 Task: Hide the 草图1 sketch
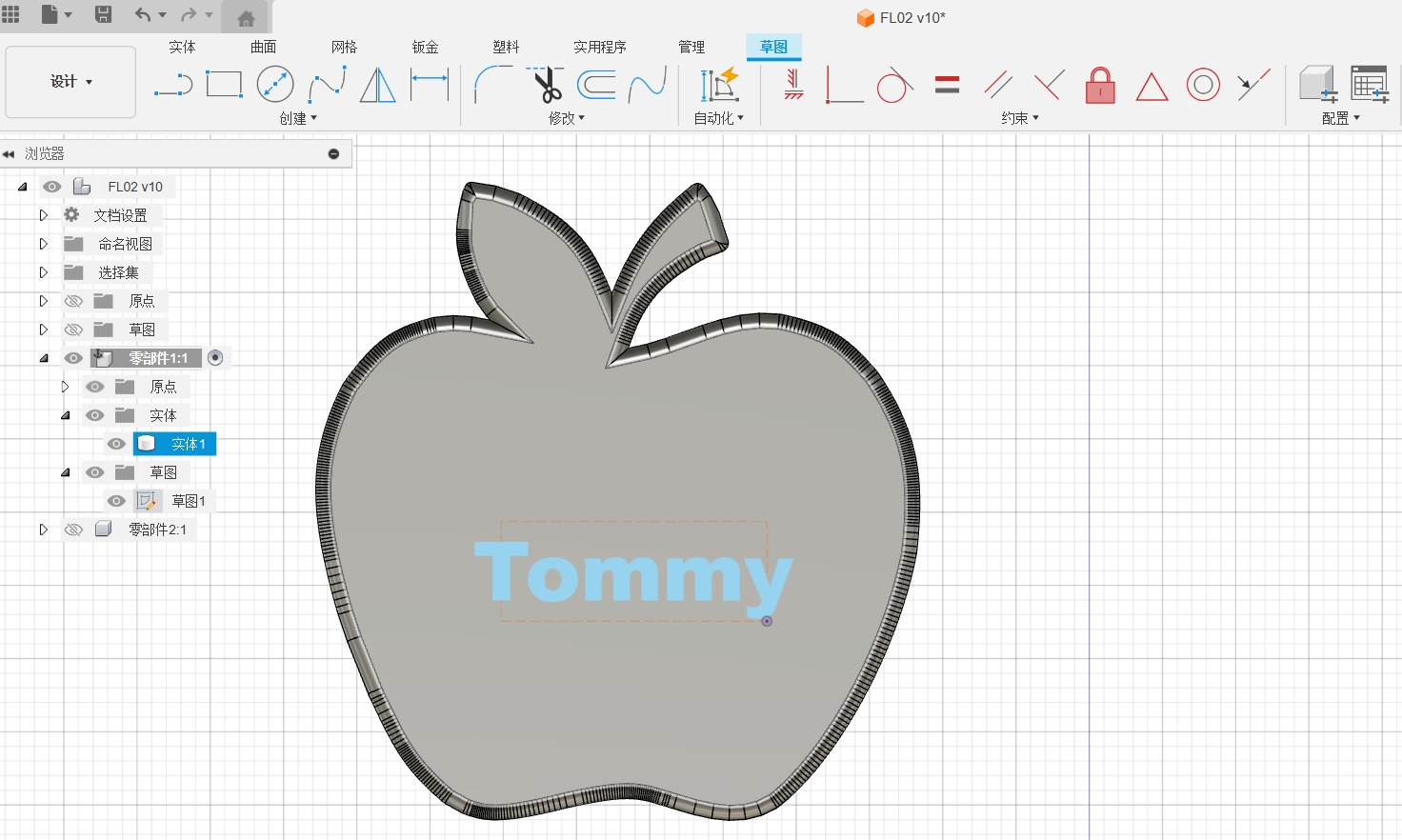pos(116,501)
